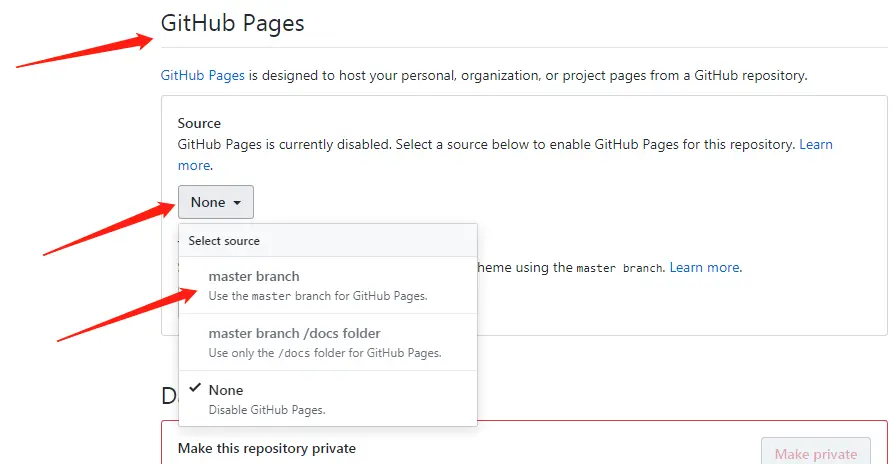This screenshot has width=893, height=464.
Task: Click the "Select source" menu header
Action: [x=224, y=241]
